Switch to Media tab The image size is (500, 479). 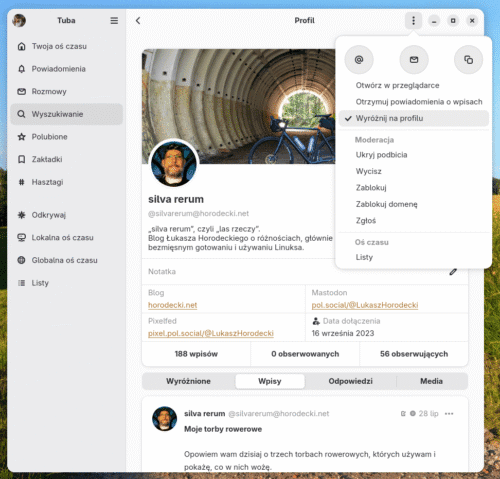tap(431, 381)
